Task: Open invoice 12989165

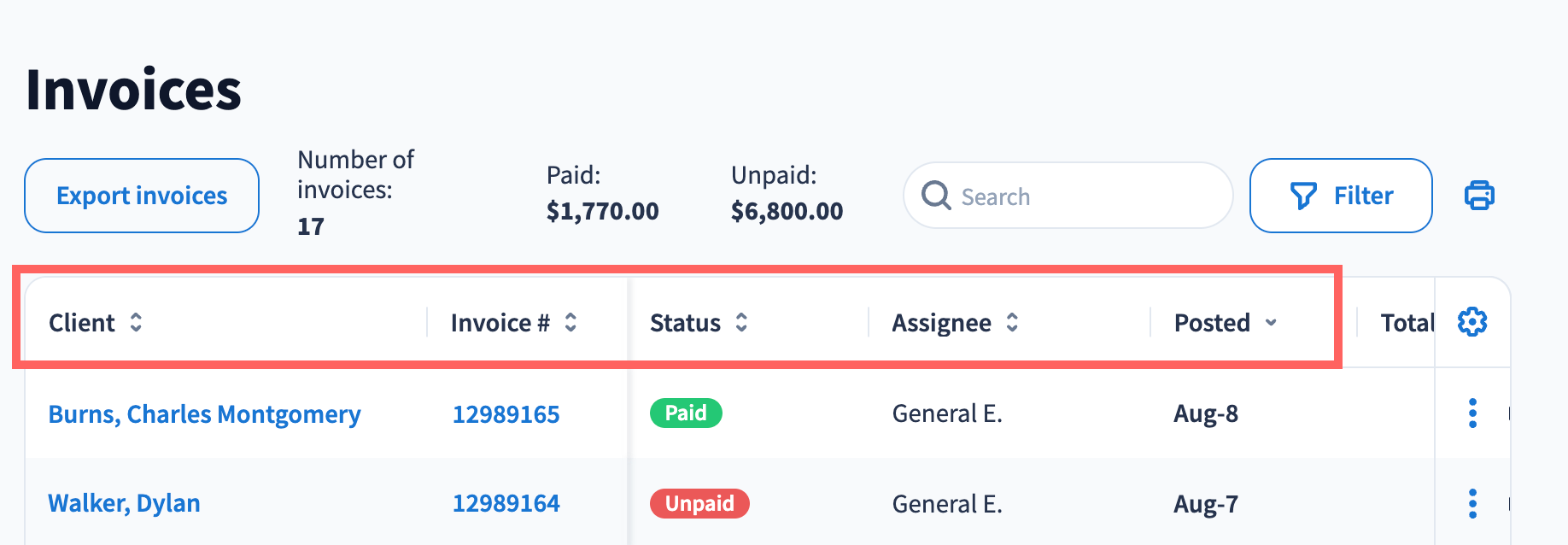Action: point(506,414)
